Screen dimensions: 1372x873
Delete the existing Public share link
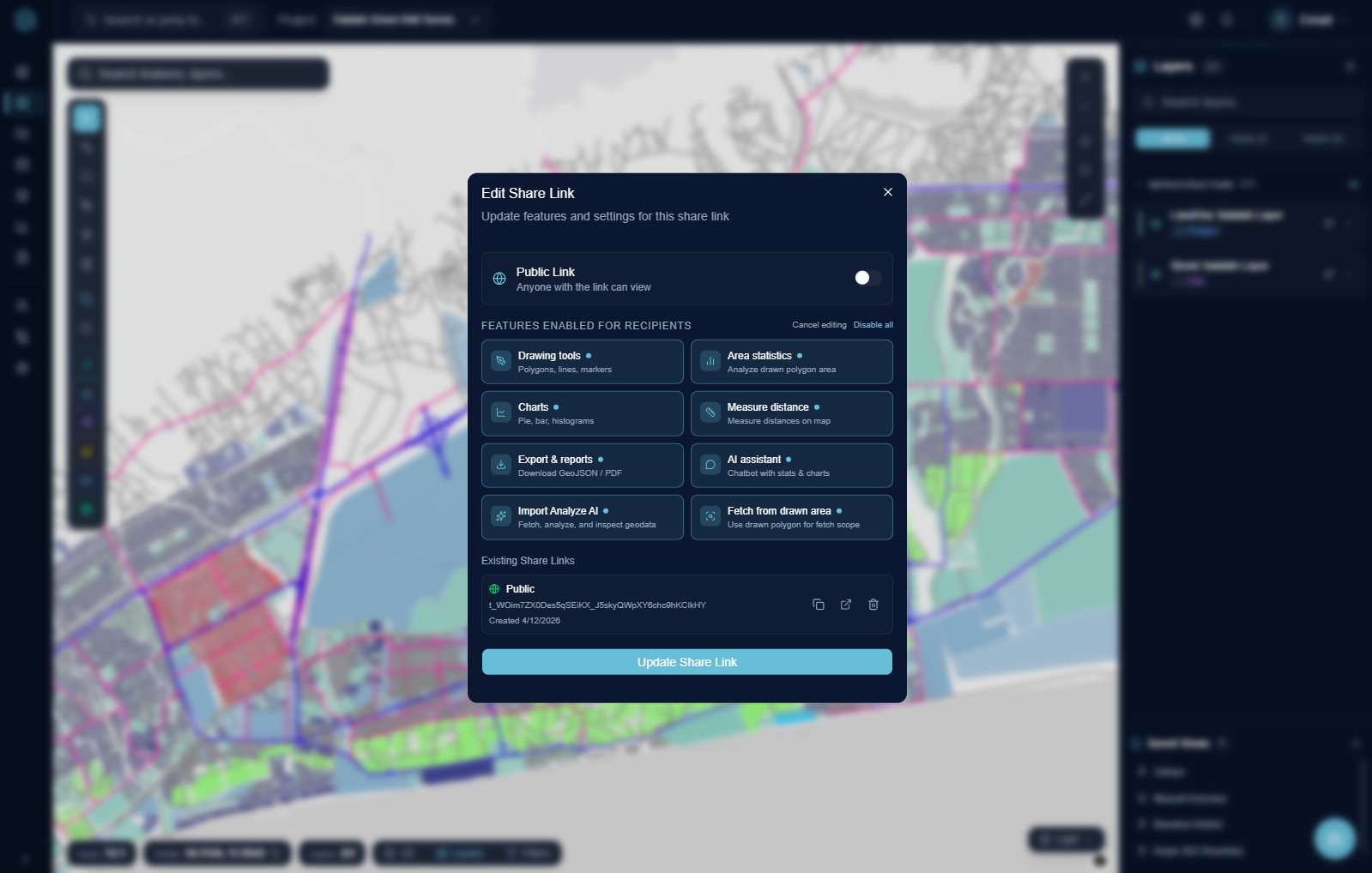pyautogui.click(x=873, y=605)
